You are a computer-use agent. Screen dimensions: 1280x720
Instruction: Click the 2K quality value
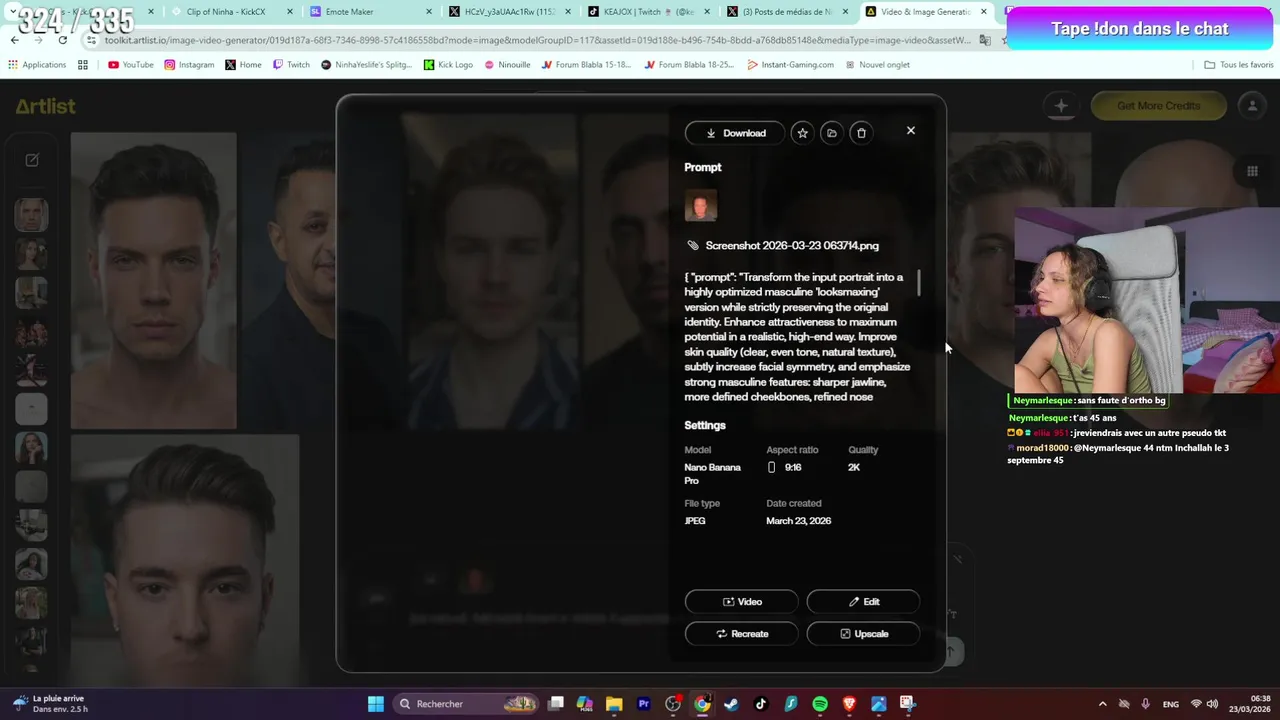[x=854, y=467]
